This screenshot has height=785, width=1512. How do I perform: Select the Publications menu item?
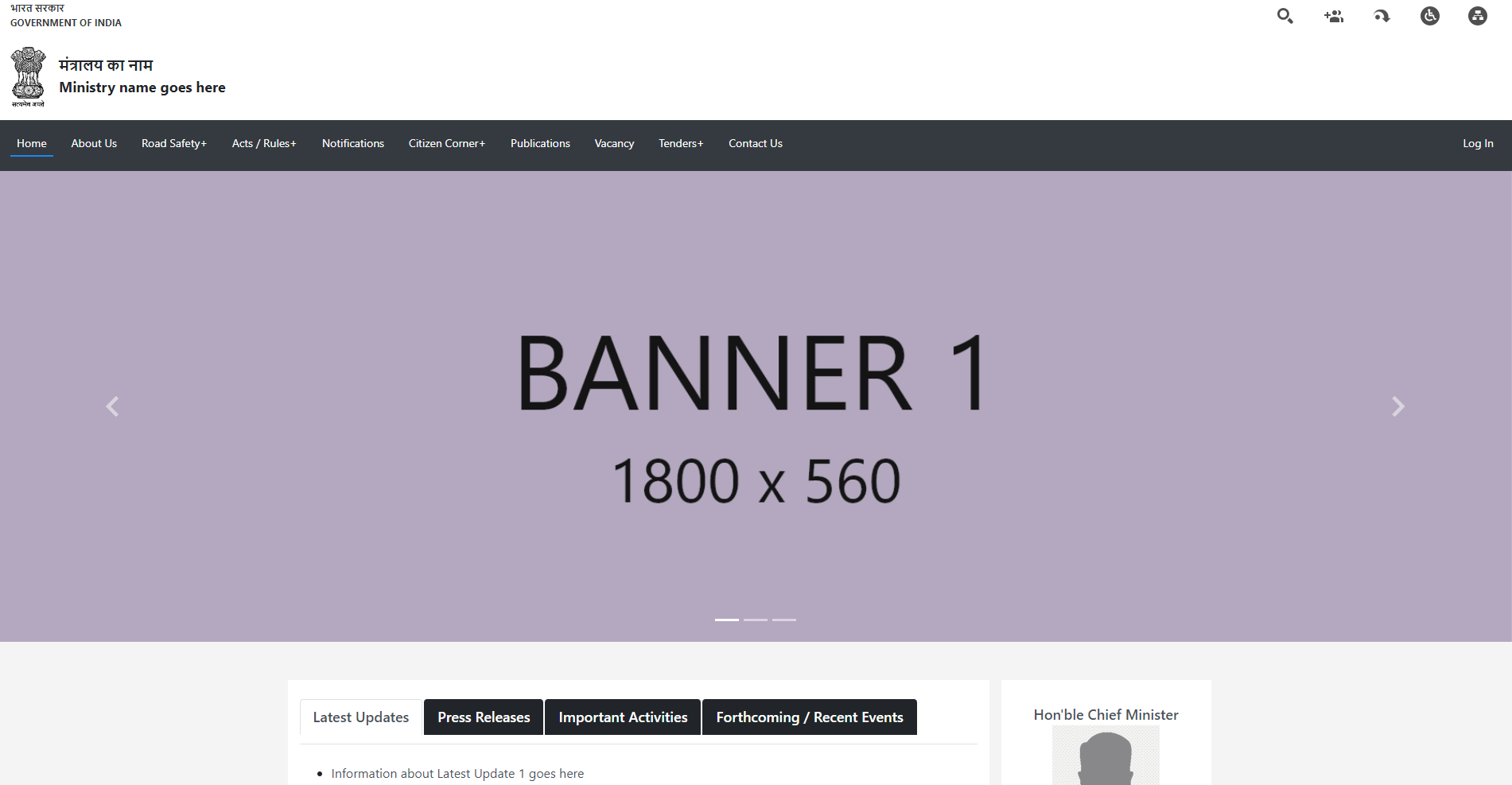coord(540,143)
